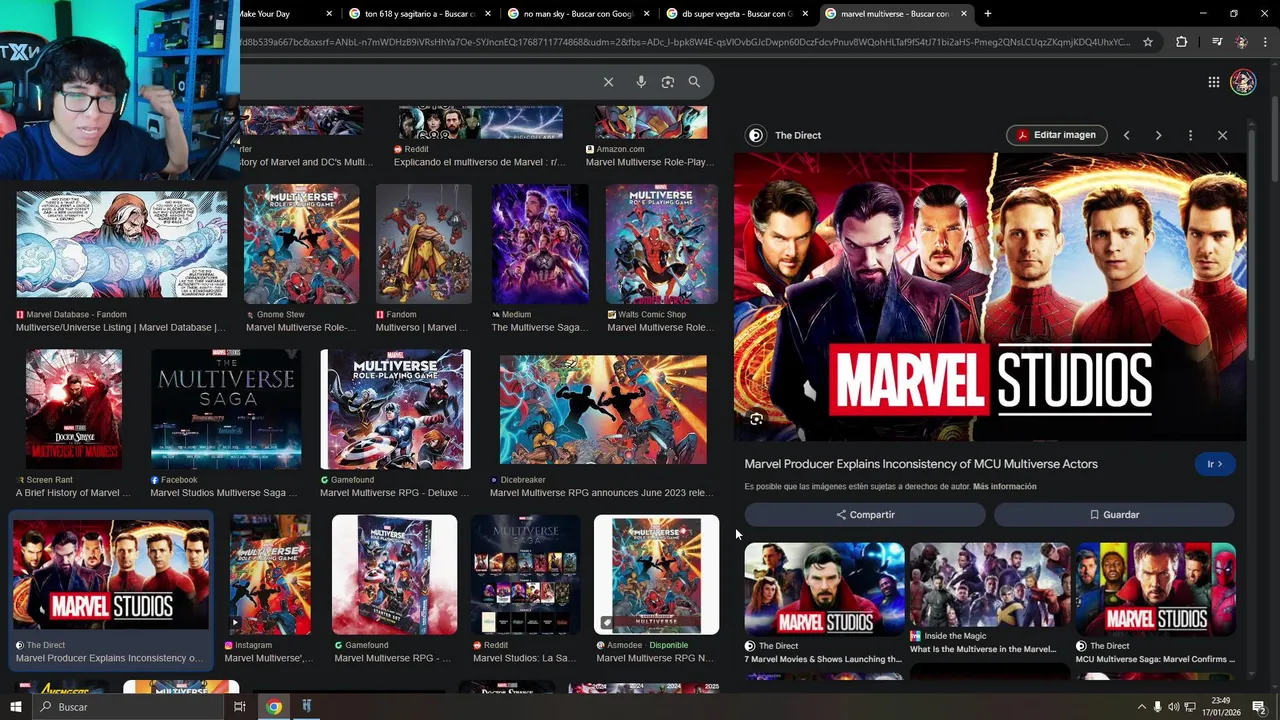Start voice search with microphone icon
1280x720 pixels.
pyautogui.click(x=641, y=82)
